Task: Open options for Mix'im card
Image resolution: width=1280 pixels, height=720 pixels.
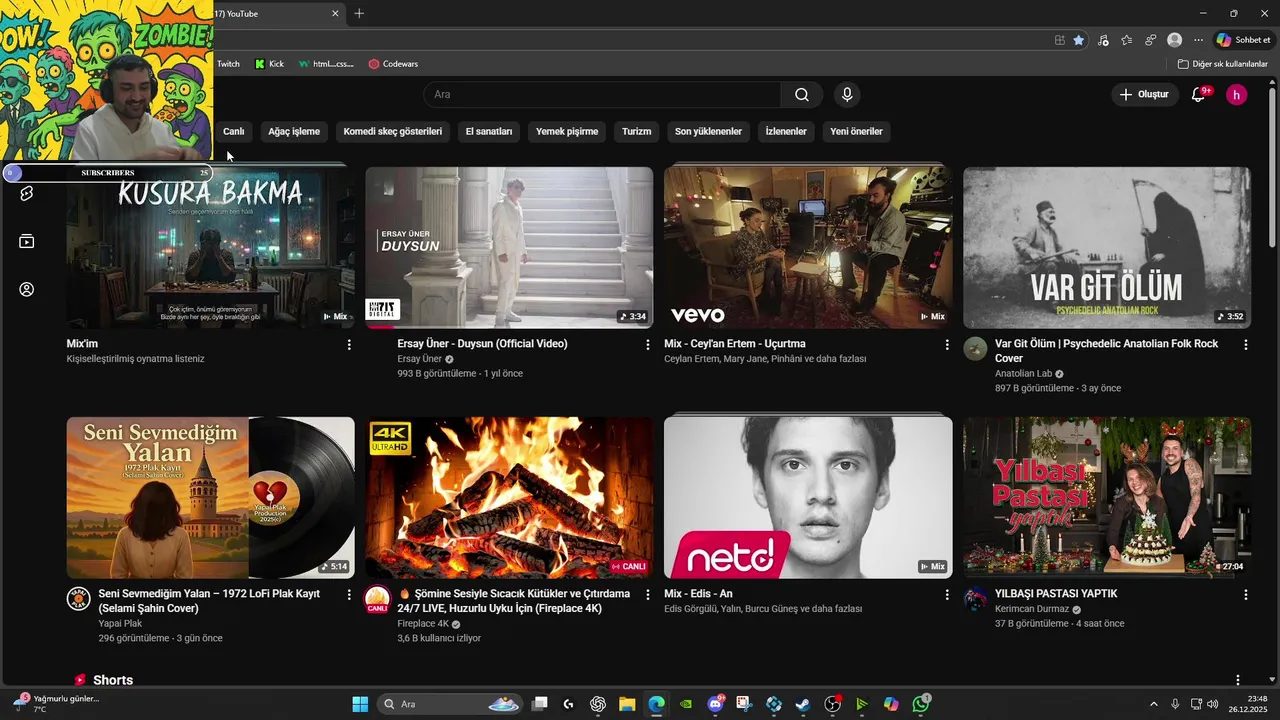Action: (x=349, y=344)
